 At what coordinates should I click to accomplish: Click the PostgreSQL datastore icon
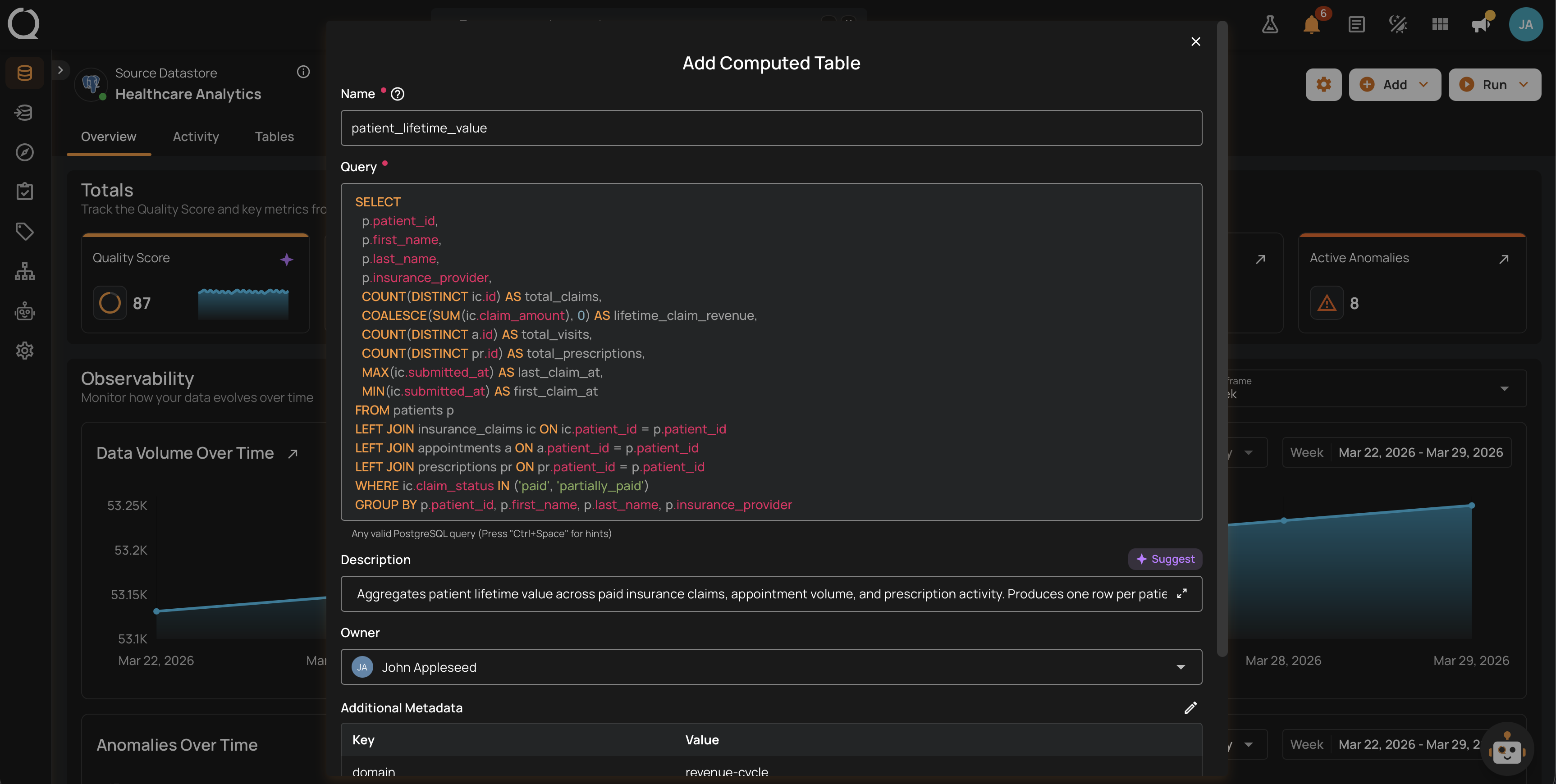click(x=91, y=84)
